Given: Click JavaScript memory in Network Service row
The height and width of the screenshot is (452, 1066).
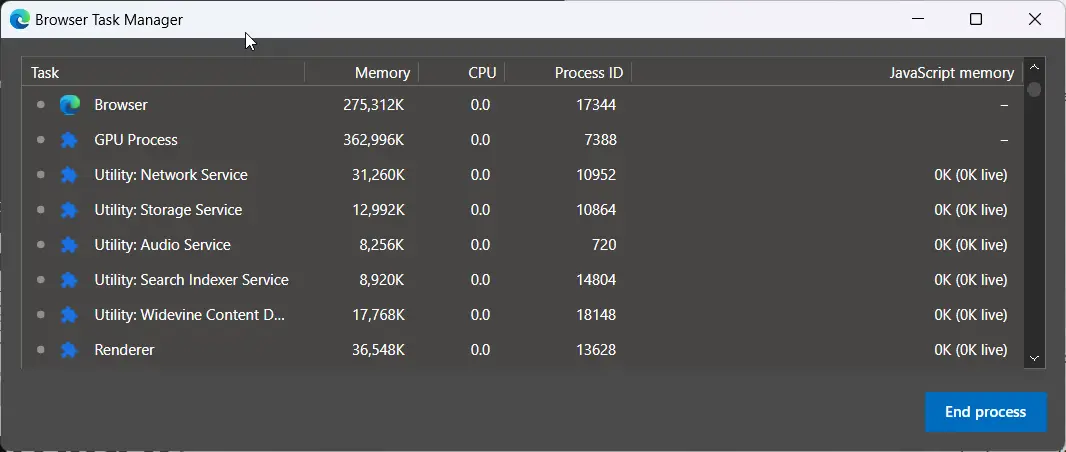Looking at the screenshot, I should pos(970,175).
